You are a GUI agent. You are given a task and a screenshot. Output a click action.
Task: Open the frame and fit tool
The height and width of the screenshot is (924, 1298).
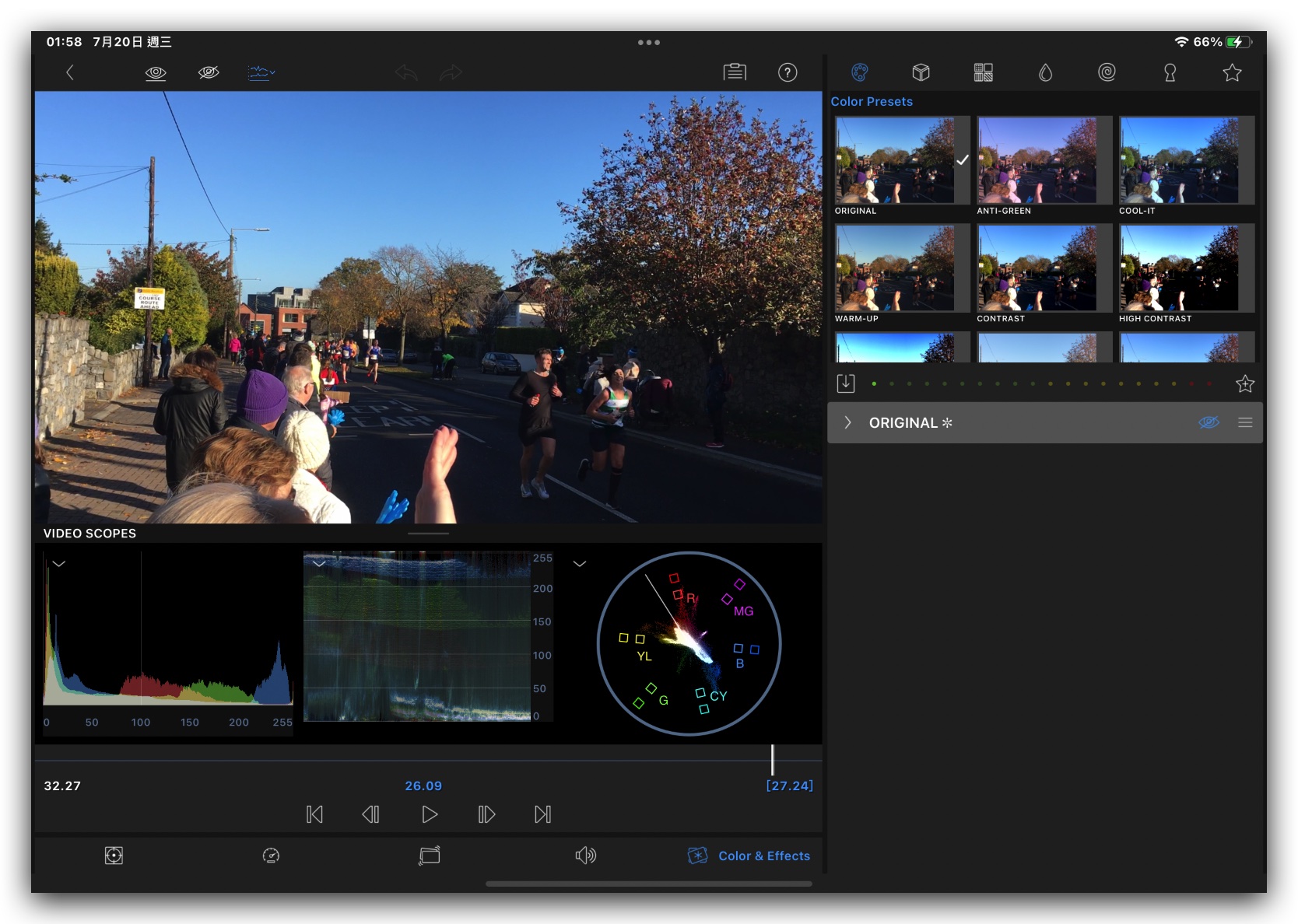click(114, 856)
